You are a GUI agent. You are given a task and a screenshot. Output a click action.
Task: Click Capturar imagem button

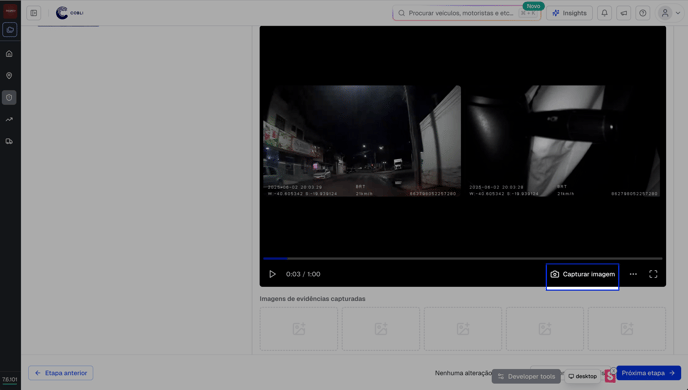pos(583,274)
